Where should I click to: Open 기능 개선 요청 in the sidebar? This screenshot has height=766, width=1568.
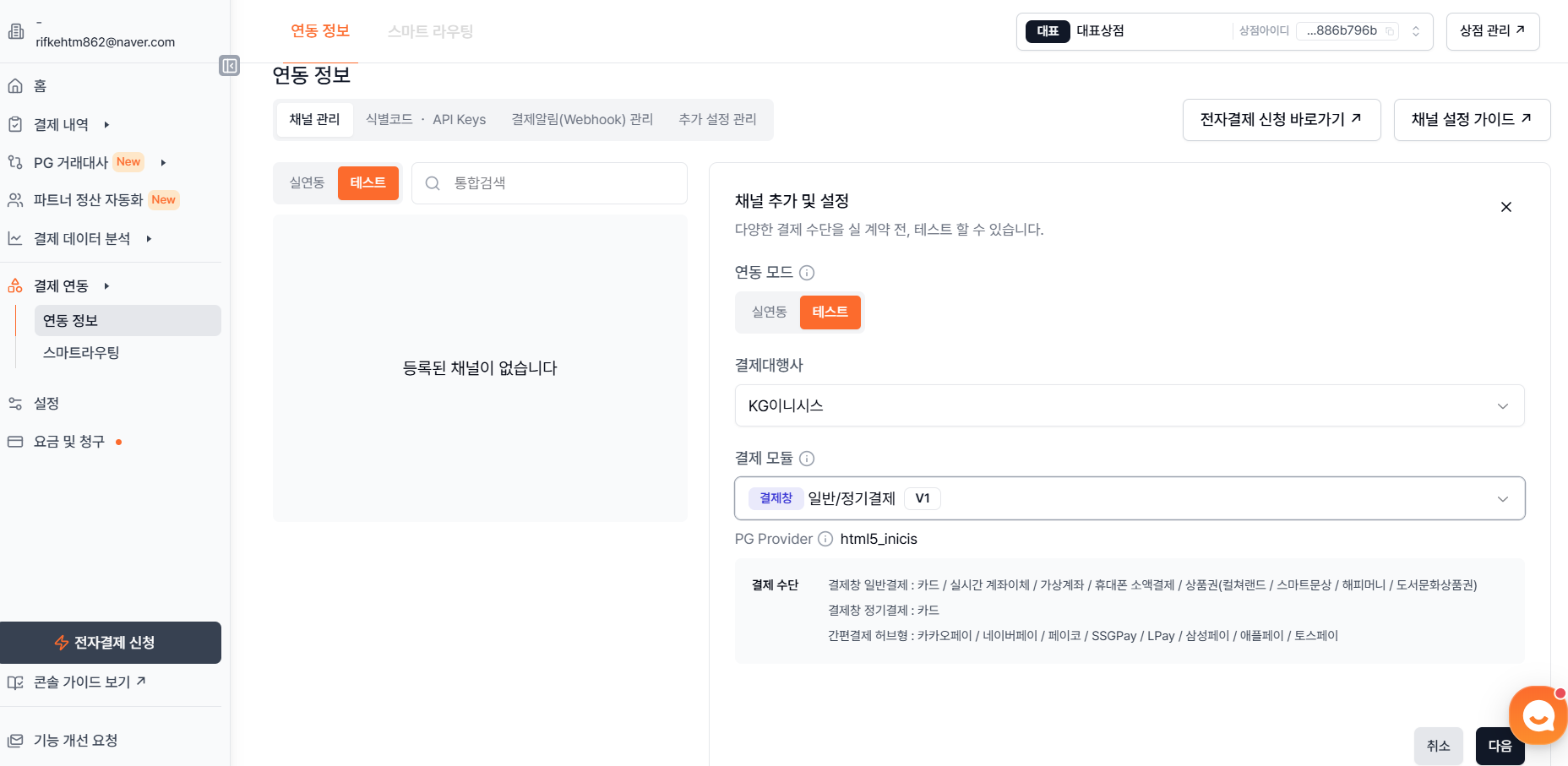tap(75, 741)
